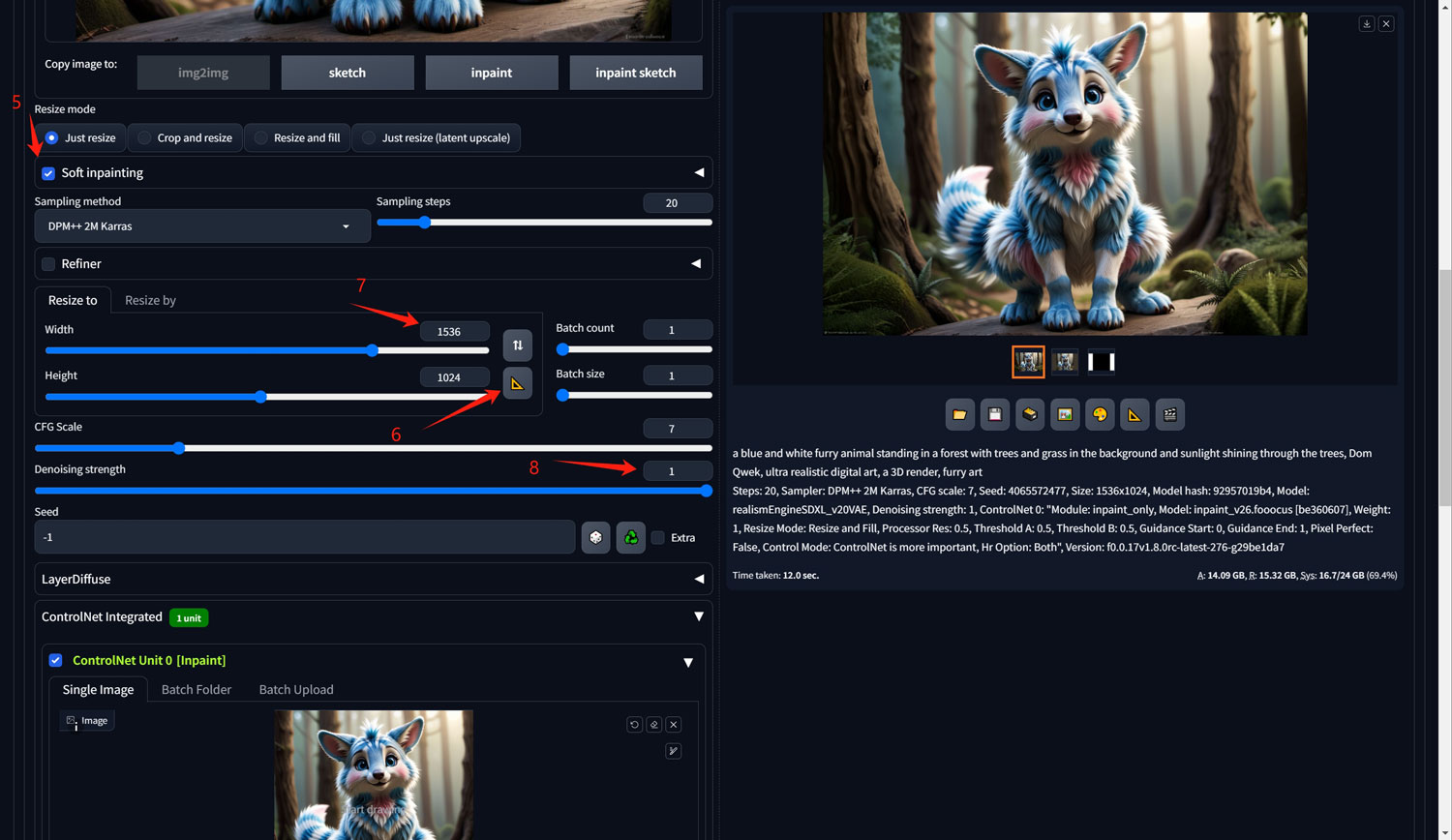Click the eraser icon in the ControlNet image
The width and height of the screenshot is (1452, 840).
(x=654, y=725)
